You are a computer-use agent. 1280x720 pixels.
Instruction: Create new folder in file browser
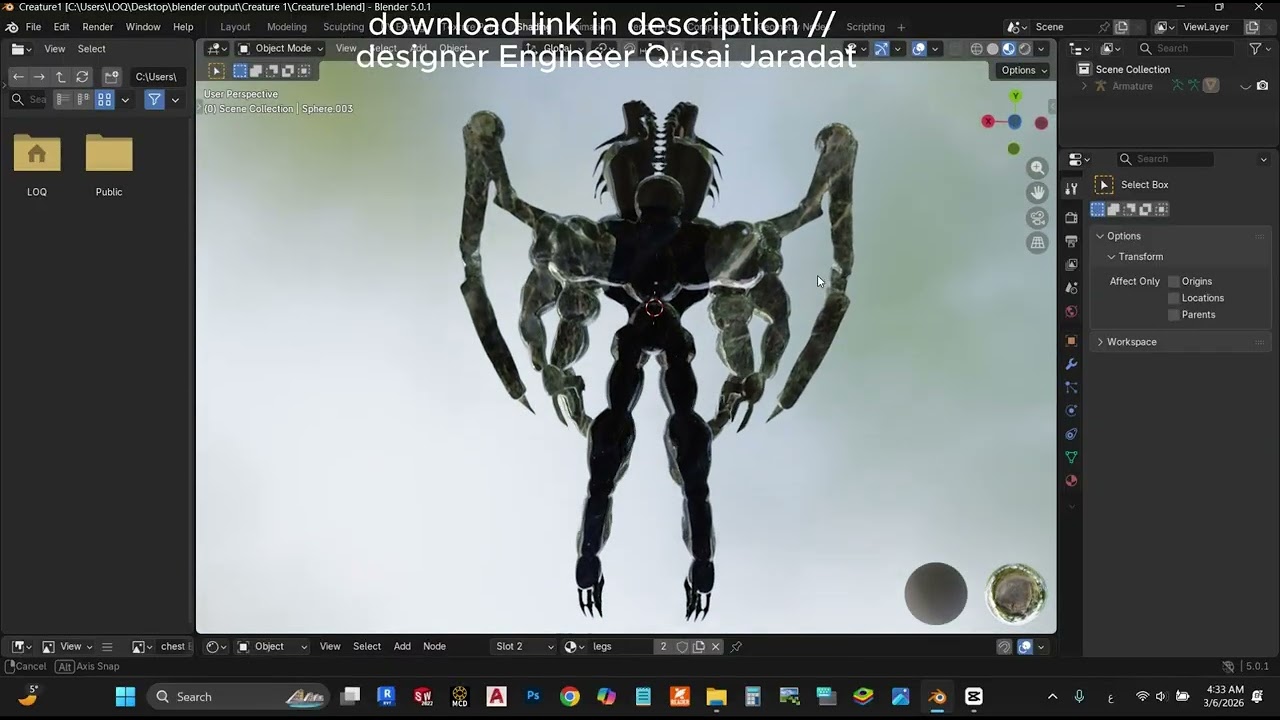(112, 77)
